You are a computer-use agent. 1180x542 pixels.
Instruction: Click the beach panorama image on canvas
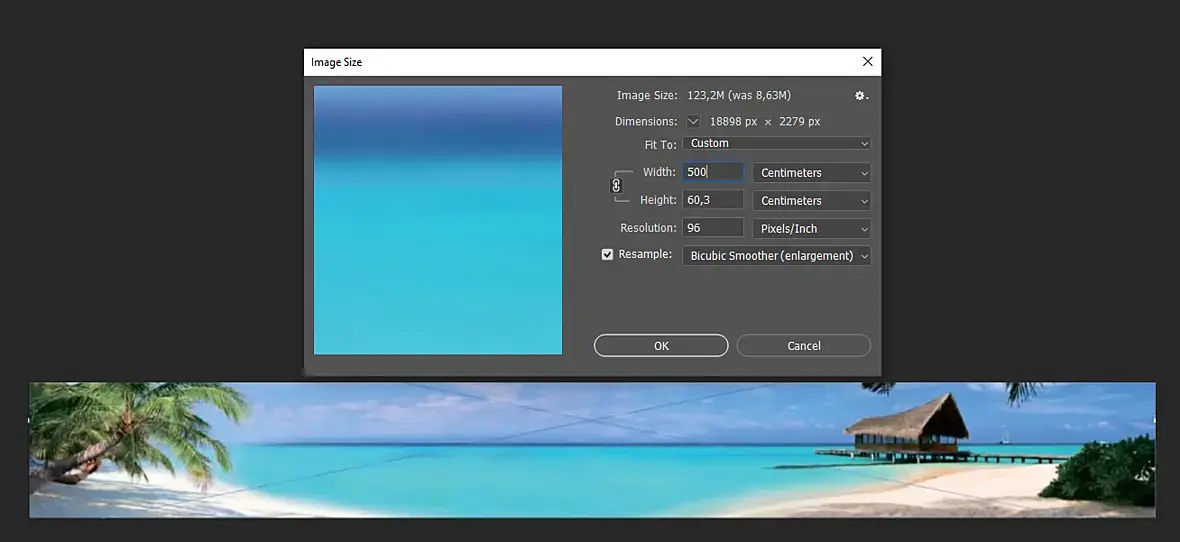(x=592, y=450)
